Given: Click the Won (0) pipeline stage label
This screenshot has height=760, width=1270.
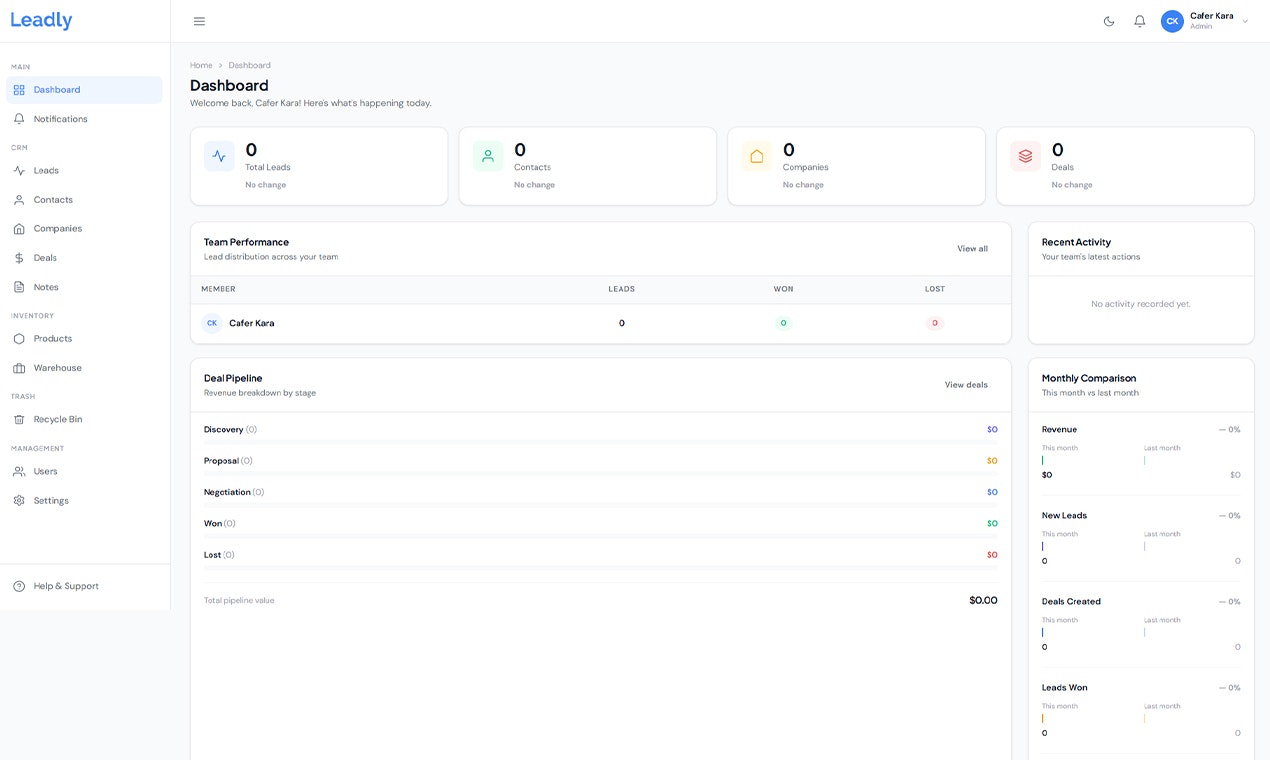Looking at the screenshot, I should point(220,523).
